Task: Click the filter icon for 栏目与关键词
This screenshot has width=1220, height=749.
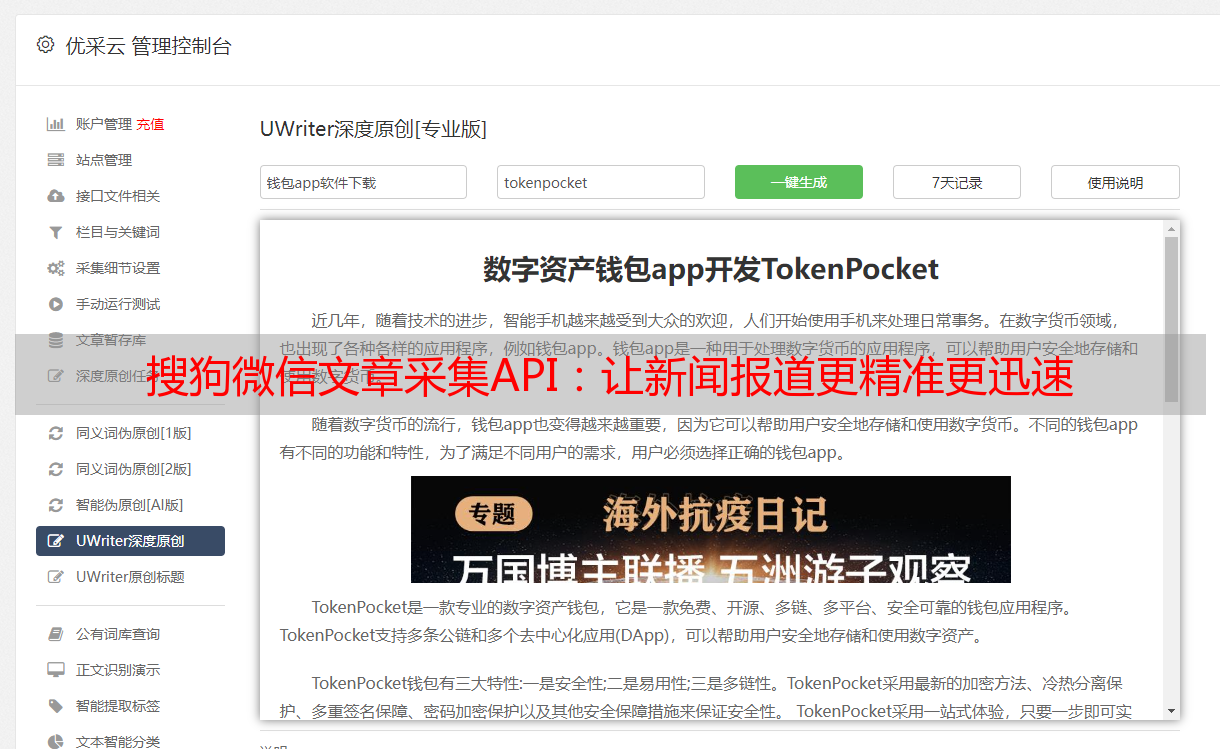Action: 56,232
